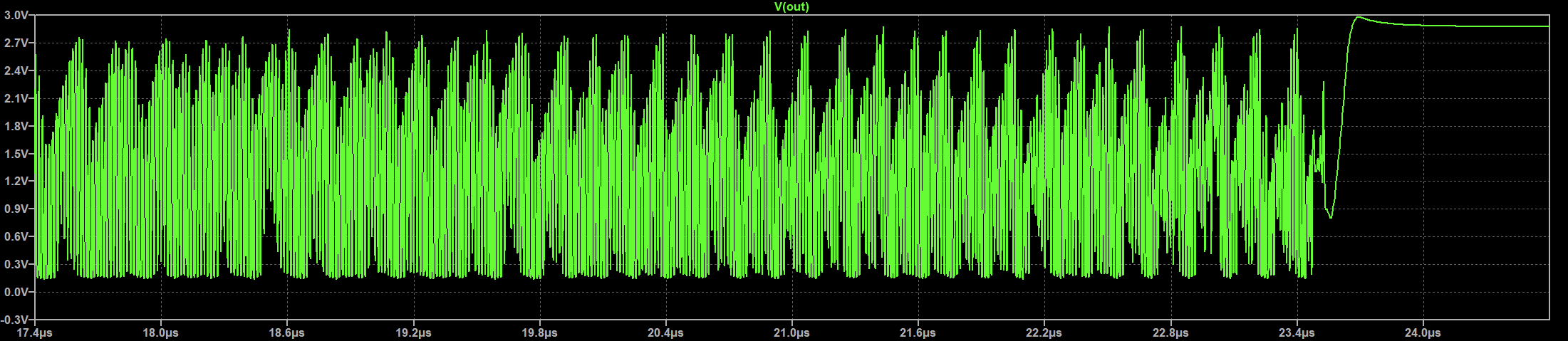Screen dimensions: 1568x341
Task: Click the 19.8µs time axis label
Action: 539,332
